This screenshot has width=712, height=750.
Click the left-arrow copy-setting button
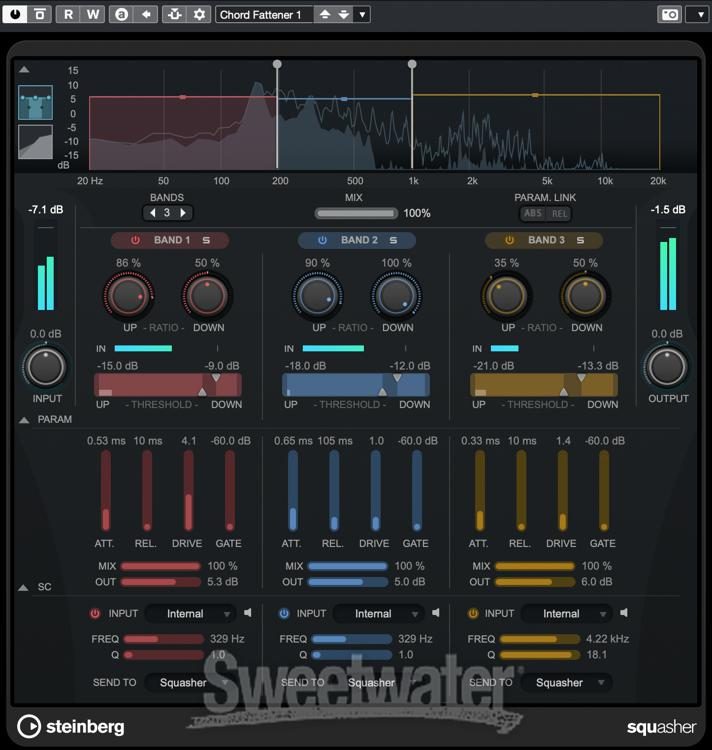tap(146, 14)
